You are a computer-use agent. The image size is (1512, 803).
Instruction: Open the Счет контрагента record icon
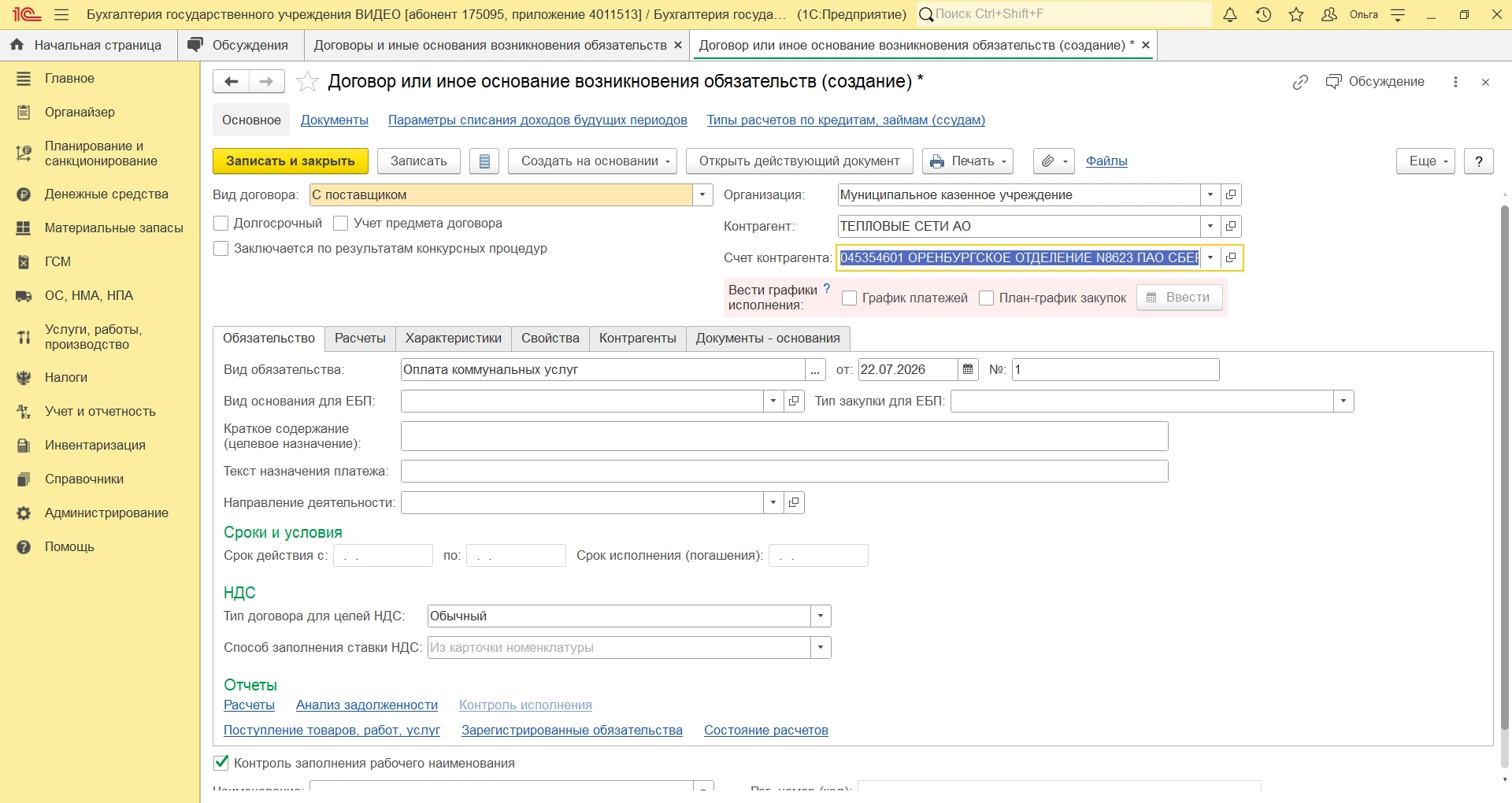[1231, 257]
